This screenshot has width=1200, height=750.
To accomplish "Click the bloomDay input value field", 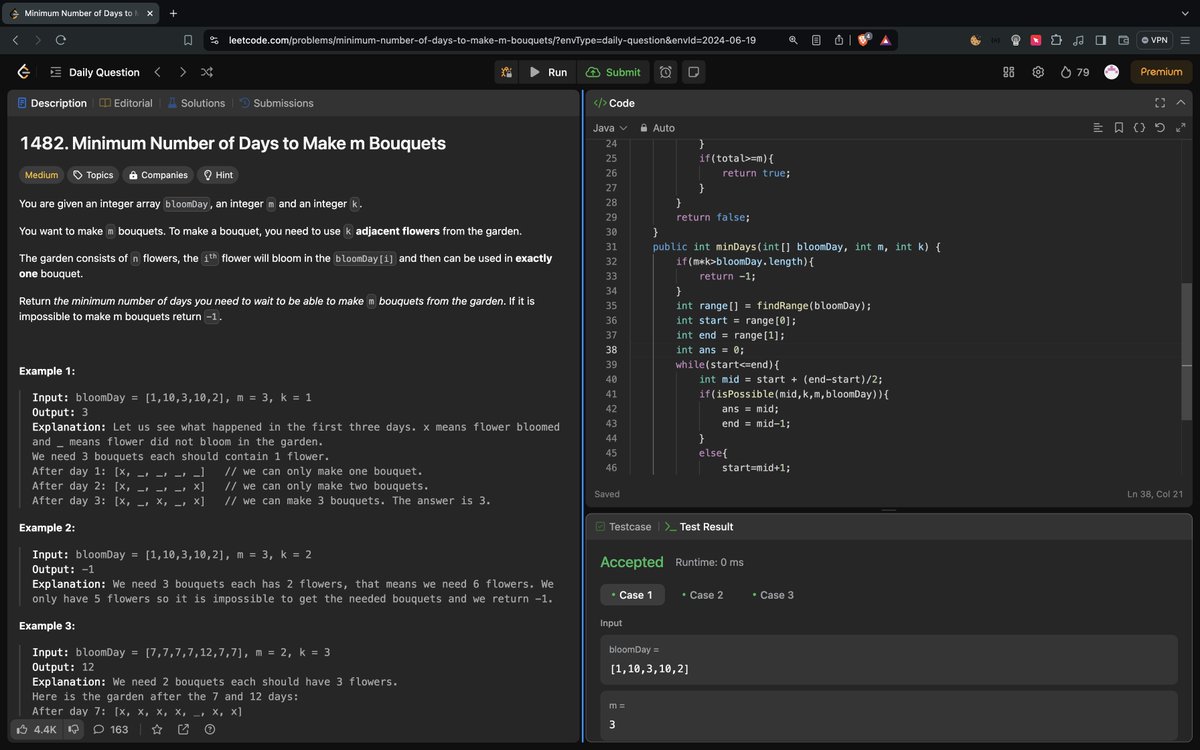I will [x=888, y=660].
